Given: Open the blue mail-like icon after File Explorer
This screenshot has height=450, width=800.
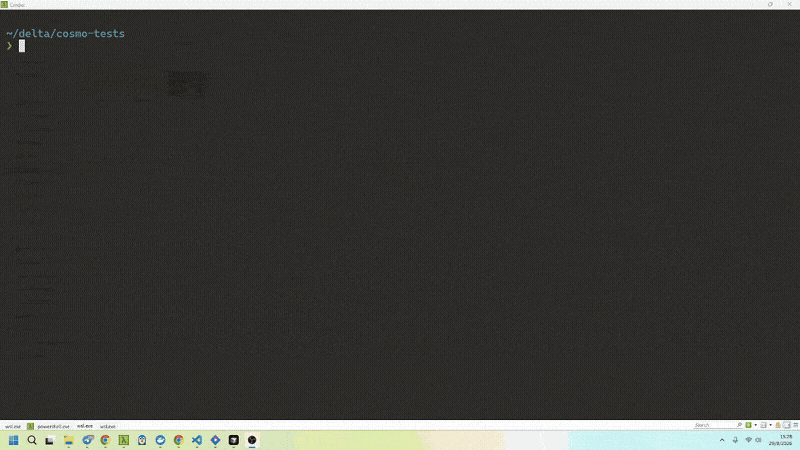Looking at the screenshot, I should tap(87, 440).
